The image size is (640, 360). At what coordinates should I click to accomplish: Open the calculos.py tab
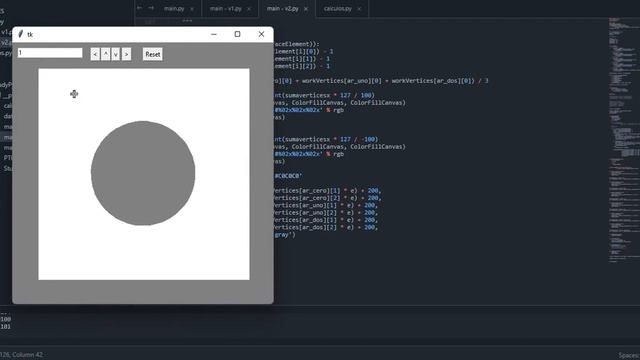338,9
